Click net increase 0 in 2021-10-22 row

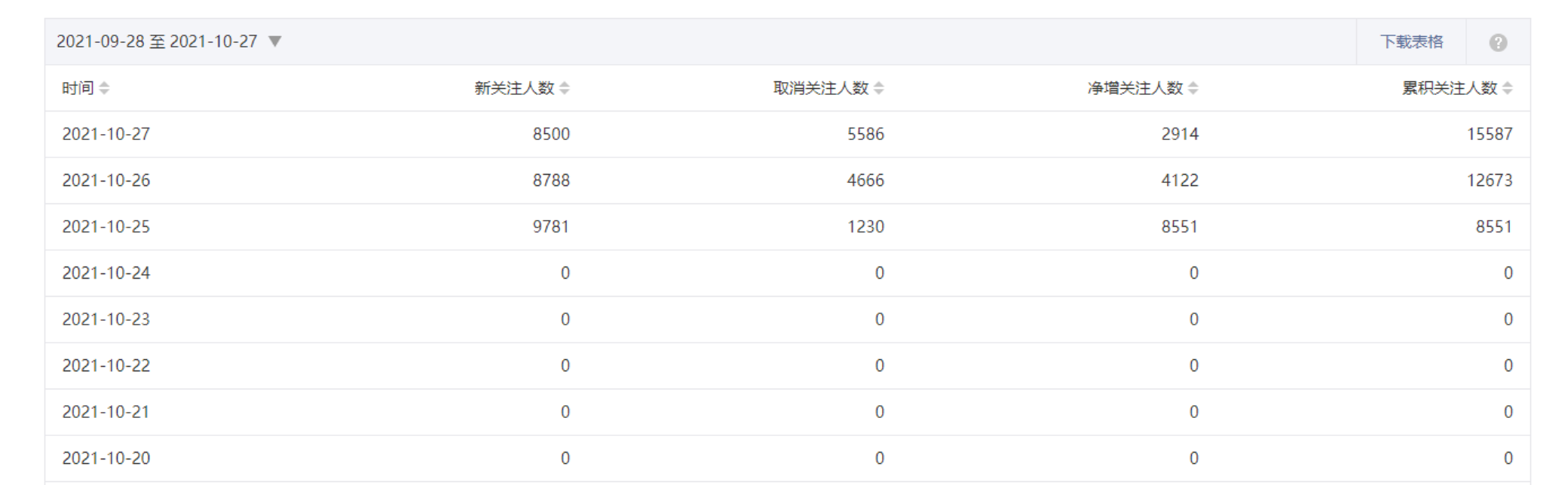point(1194,366)
